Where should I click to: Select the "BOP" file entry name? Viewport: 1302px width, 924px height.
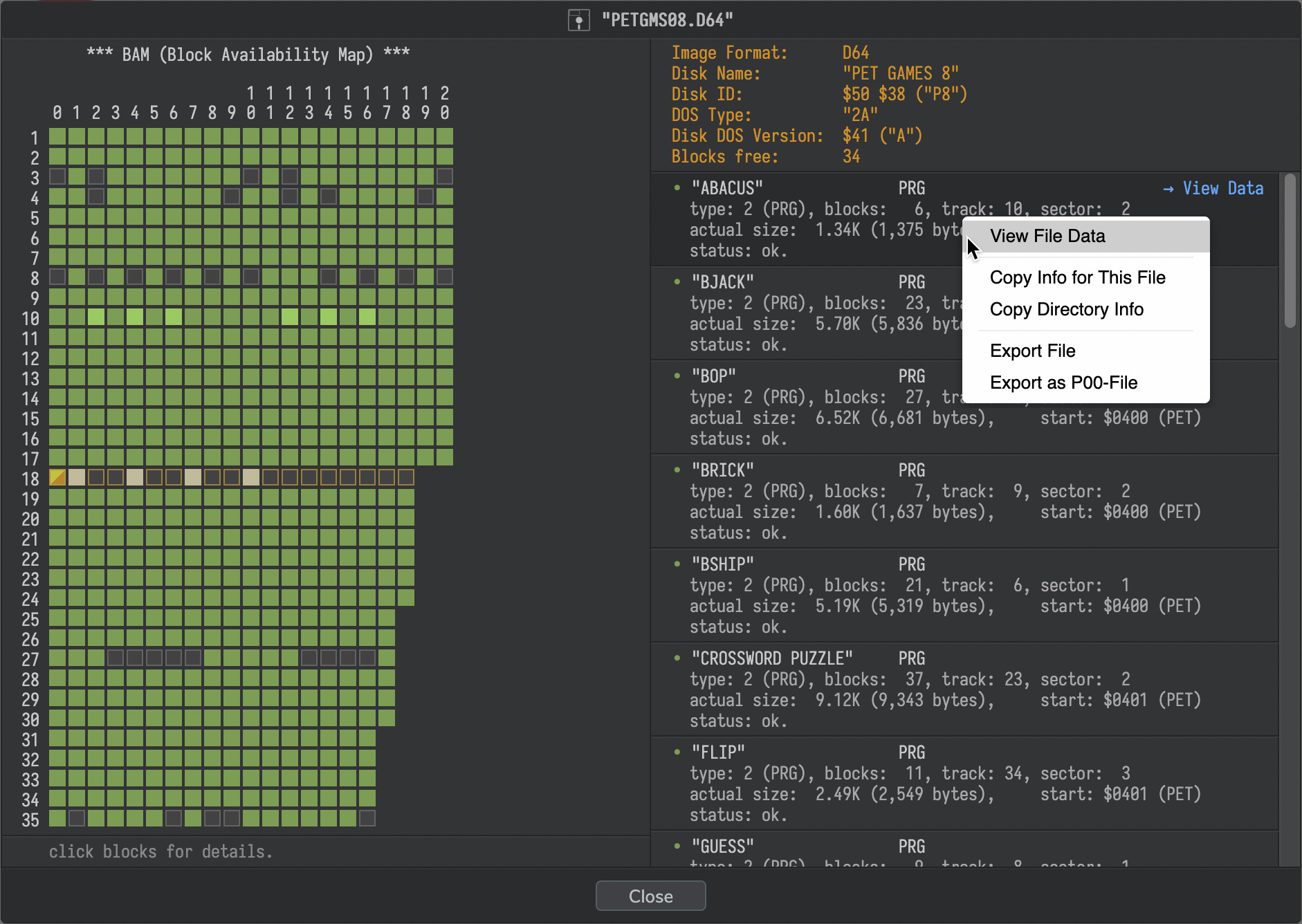click(x=714, y=377)
